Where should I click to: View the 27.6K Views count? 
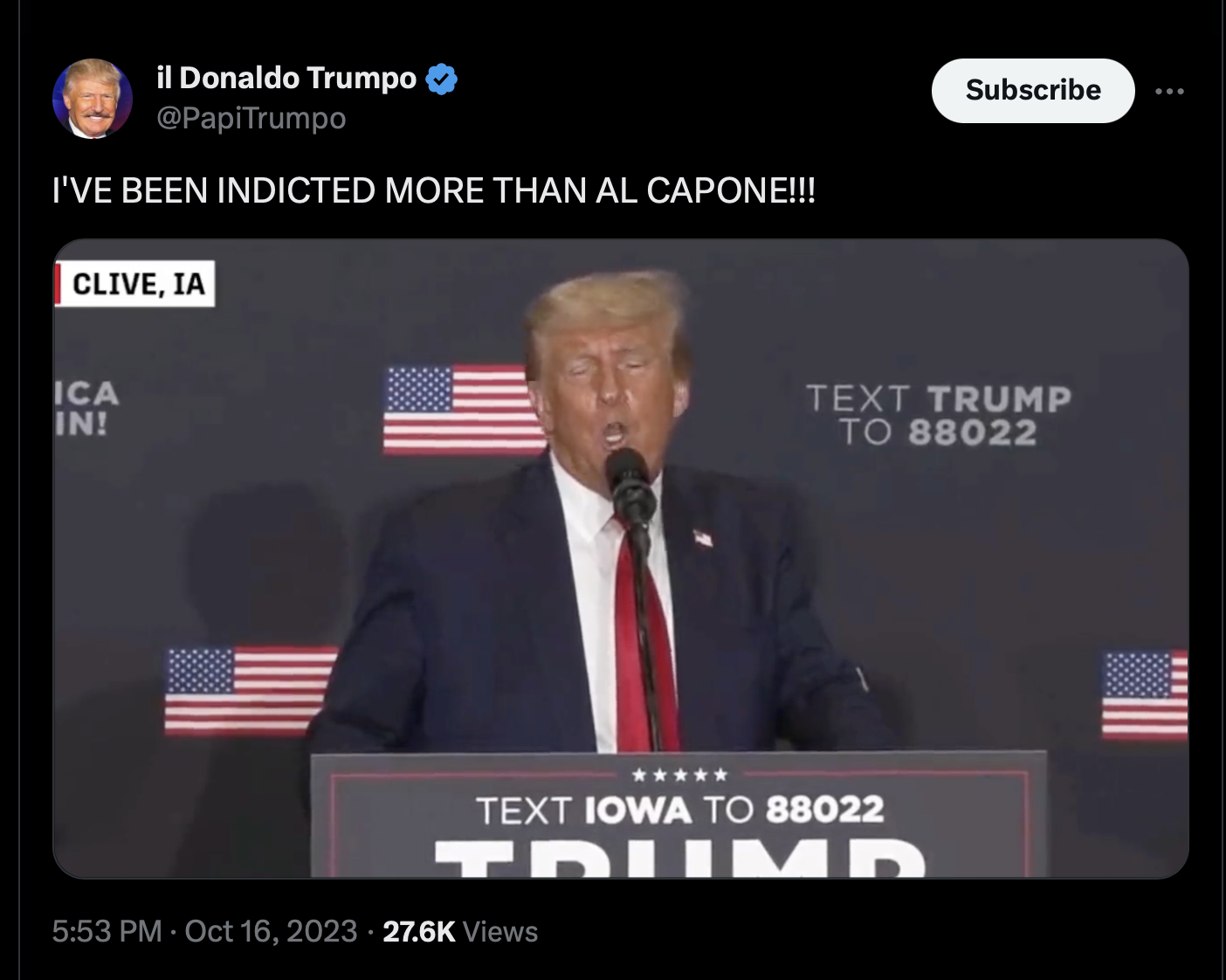click(x=460, y=931)
